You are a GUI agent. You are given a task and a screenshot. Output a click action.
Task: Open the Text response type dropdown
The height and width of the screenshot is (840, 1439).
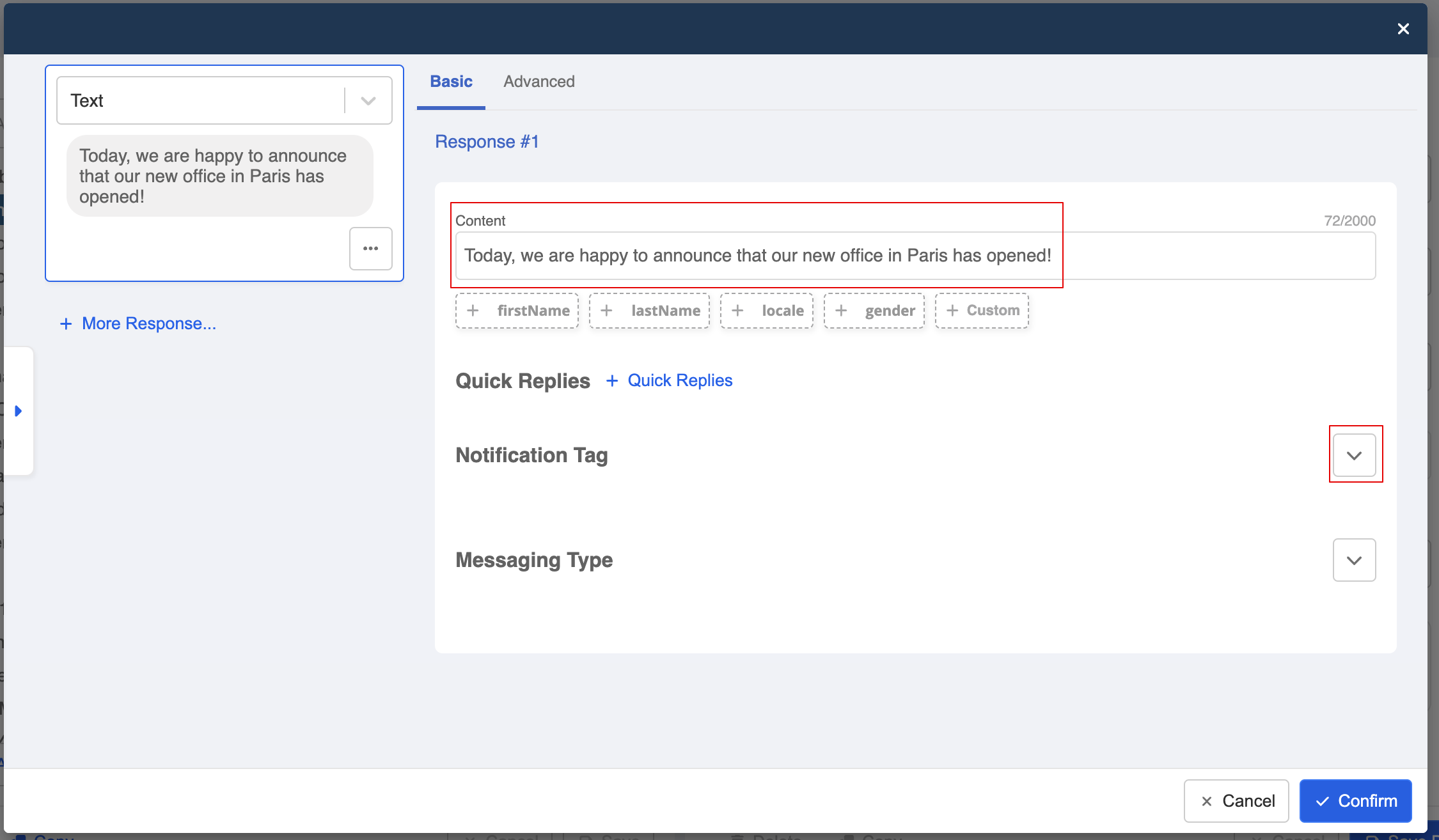[368, 101]
